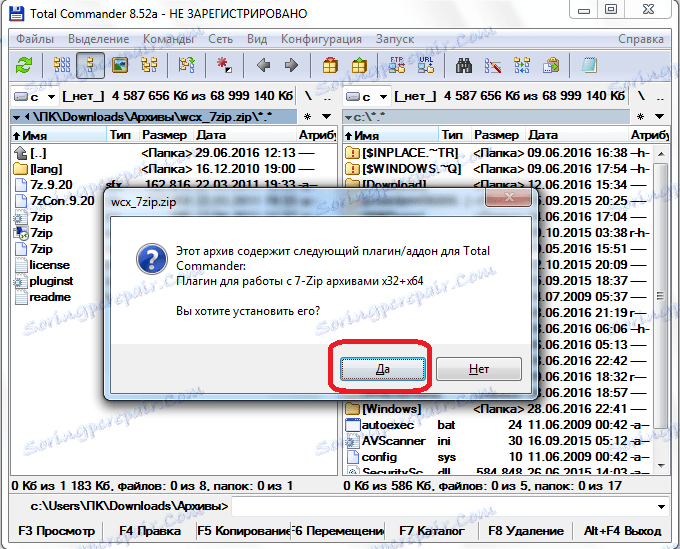Open the command line history dropdown
680x549 pixels.
point(661,507)
